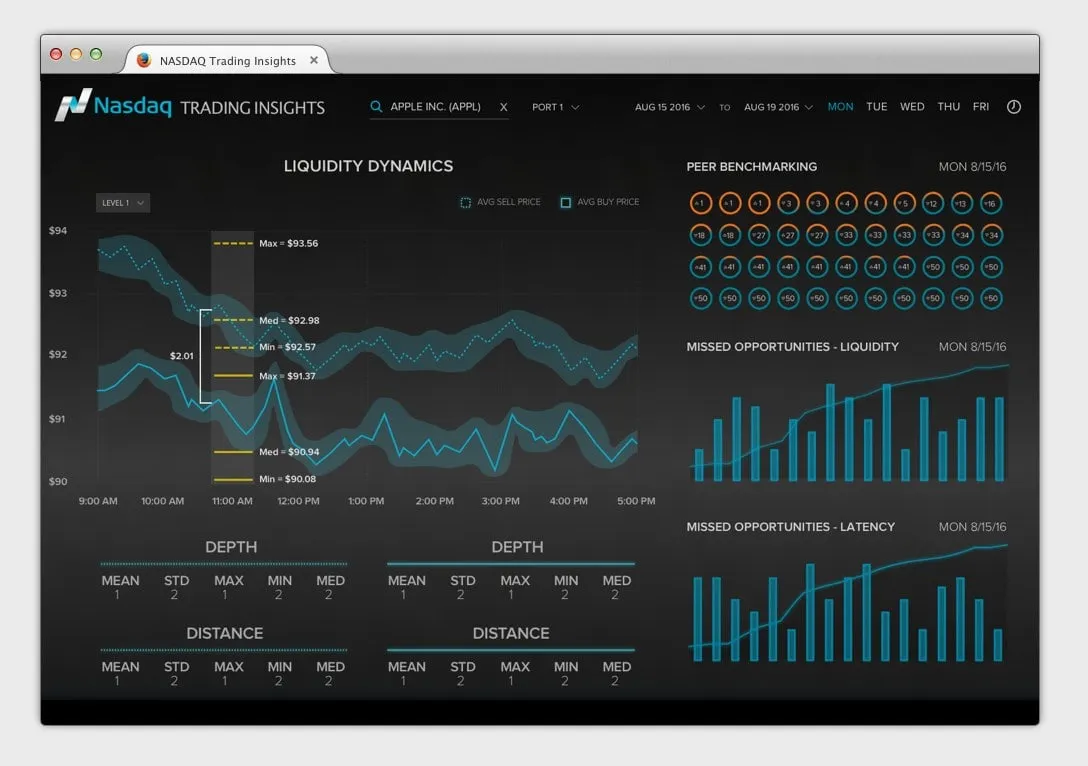1088x766 pixels.
Task: Switch to the TUE day view
Action: [x=876, y=106]
